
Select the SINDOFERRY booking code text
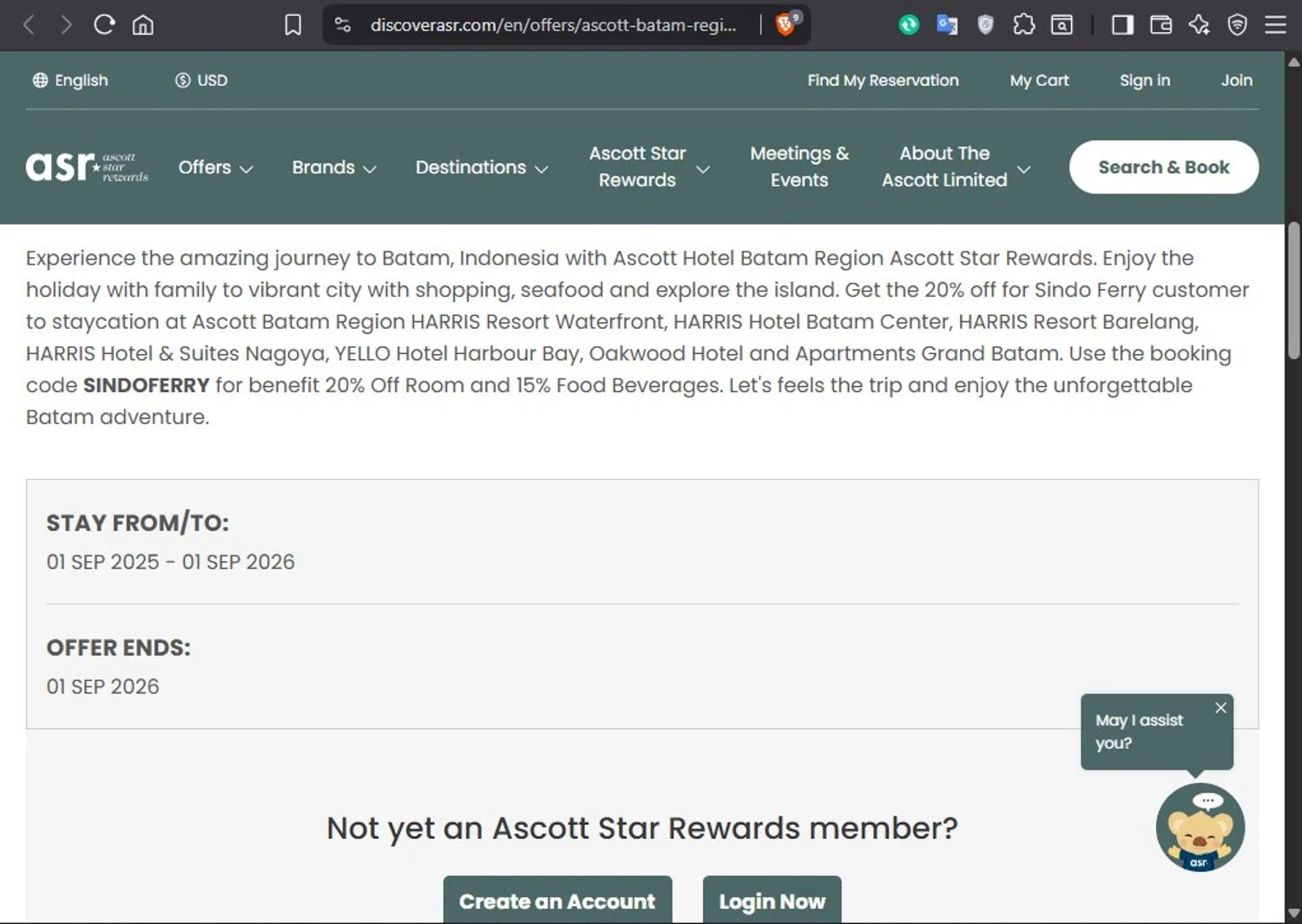tap(146, 385)
